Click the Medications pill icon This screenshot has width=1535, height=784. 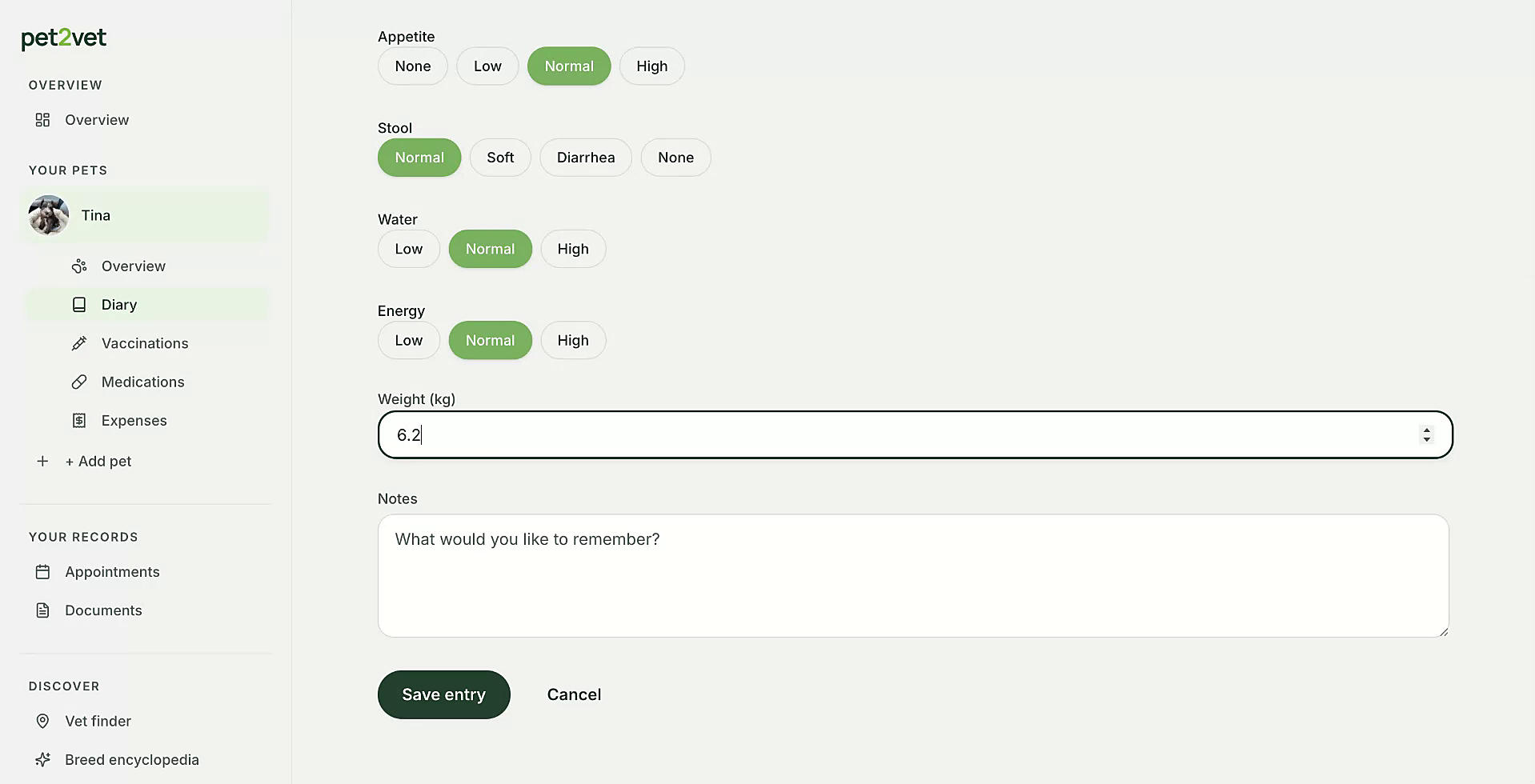tap(79, 382)
